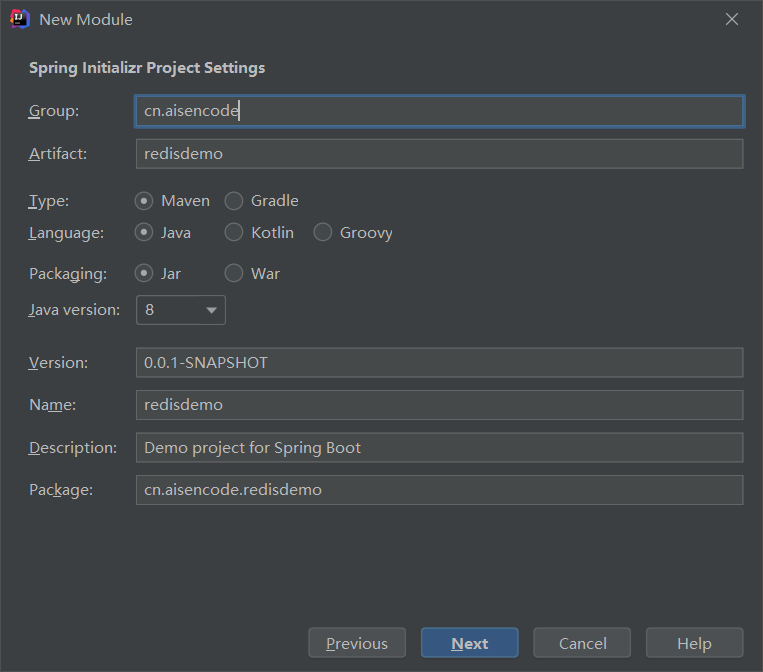Go back with the Previous button
Screen dimensions: 763x672
click(x=357, y=643)
